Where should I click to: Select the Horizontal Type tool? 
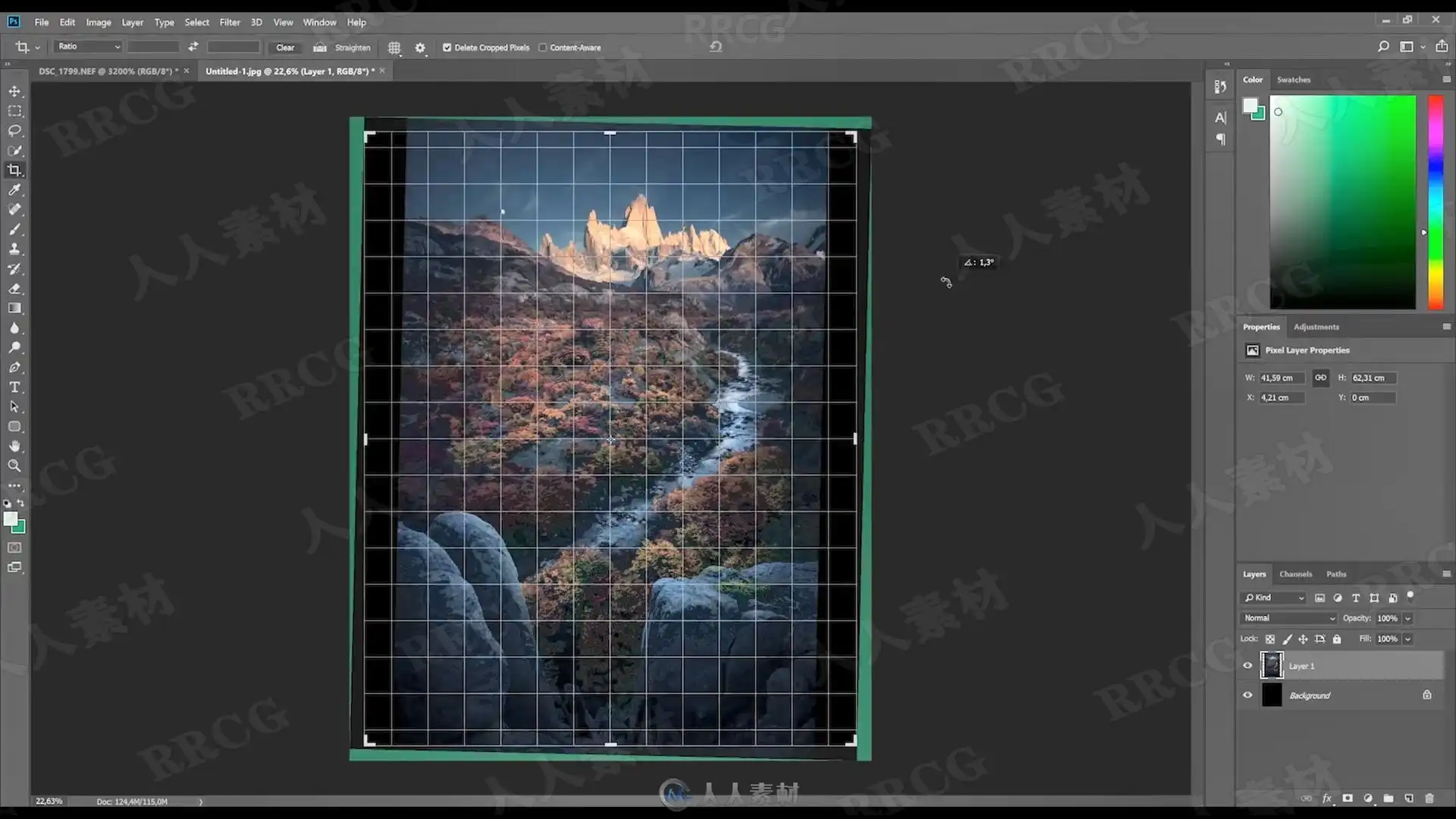(x=14, y=387)
